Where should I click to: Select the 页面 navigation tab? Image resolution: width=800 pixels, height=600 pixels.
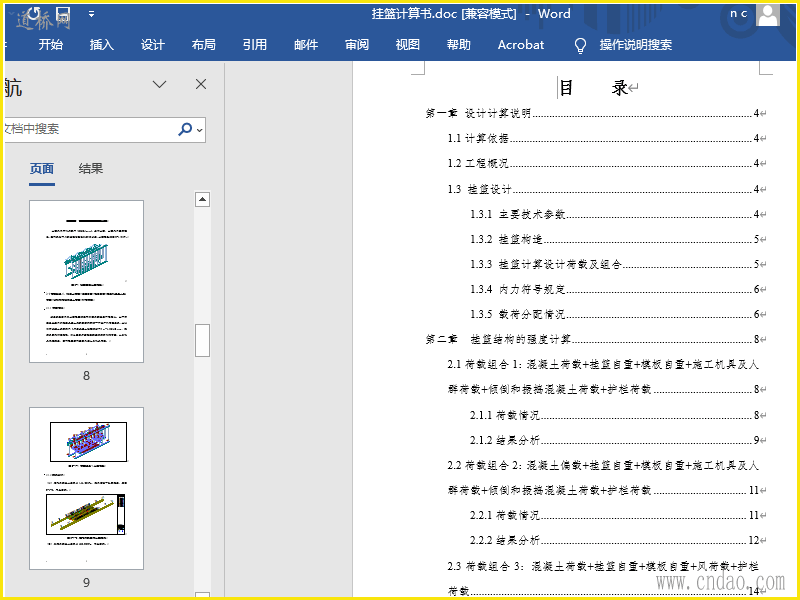[x=41, y=168]
